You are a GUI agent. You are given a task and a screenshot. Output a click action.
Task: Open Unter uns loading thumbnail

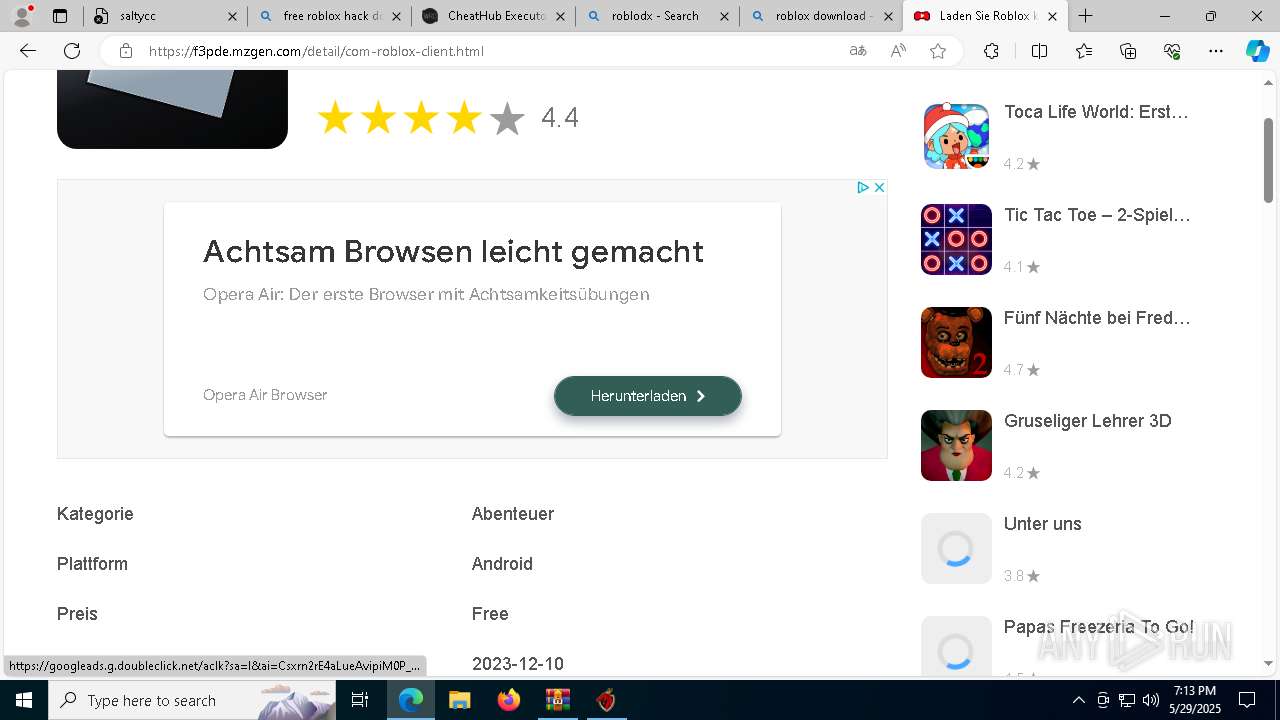pos(956,549)
